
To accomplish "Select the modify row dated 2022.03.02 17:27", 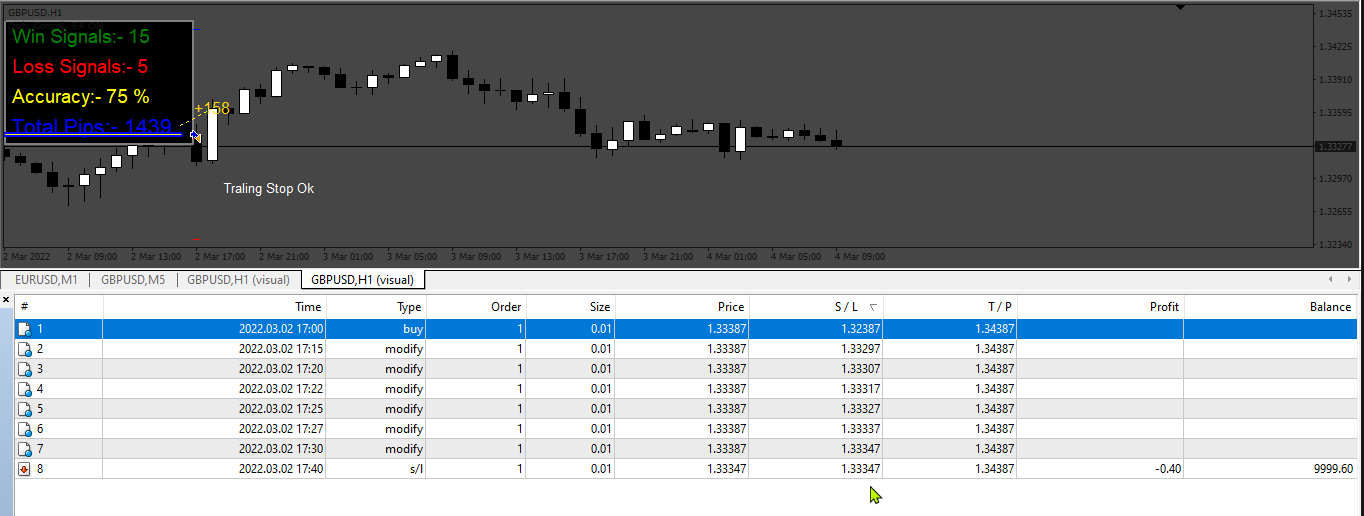I will click(686, 429).
